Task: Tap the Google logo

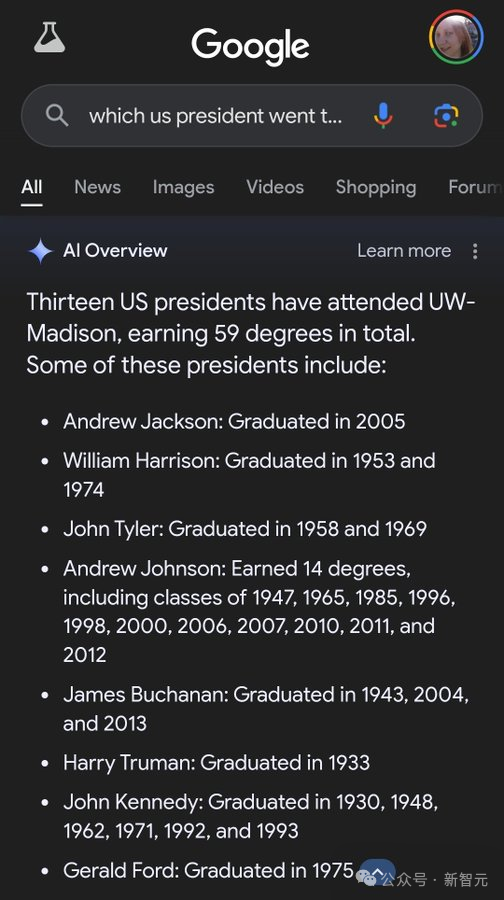Action: (x=250, y=45)
